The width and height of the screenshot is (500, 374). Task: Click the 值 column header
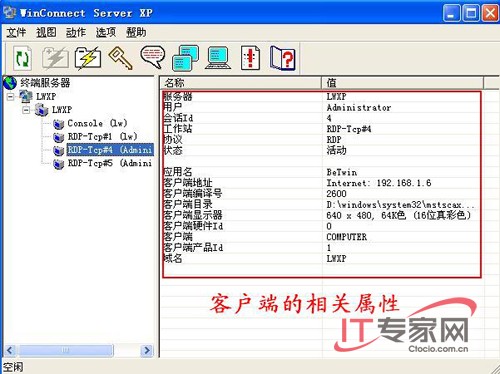[403, 82]
